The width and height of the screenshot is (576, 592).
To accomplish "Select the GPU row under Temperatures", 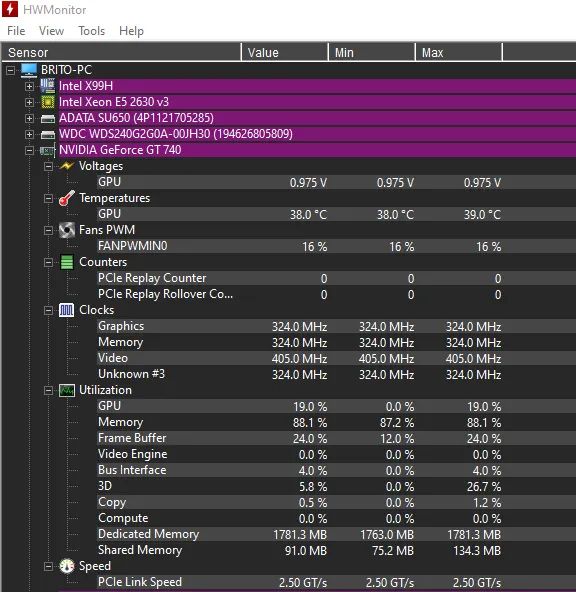I will 337,214.
